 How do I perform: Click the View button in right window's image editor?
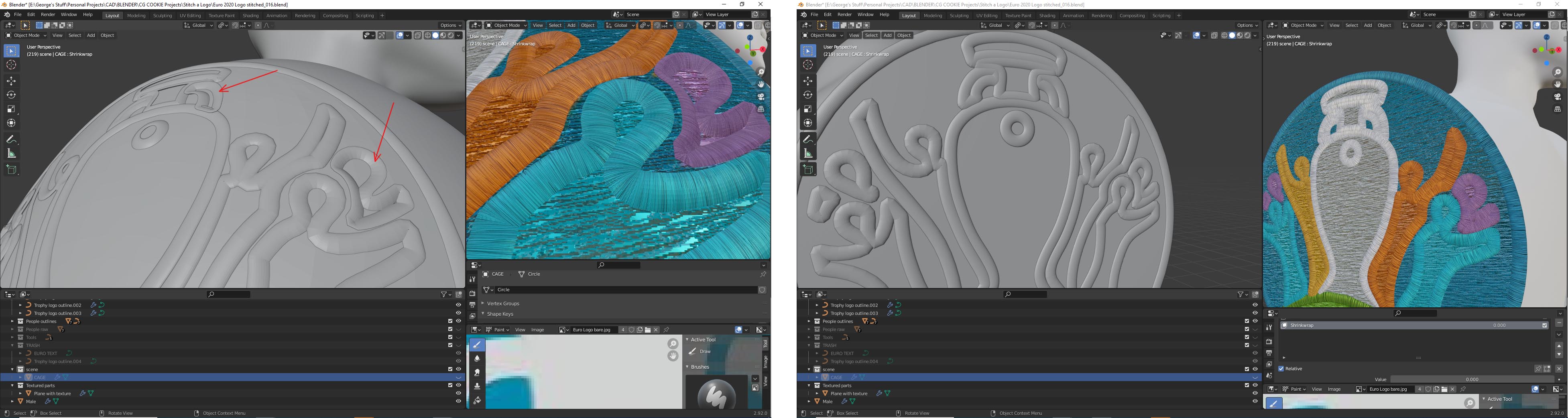pyautogui.click(x=1317, y=390)
